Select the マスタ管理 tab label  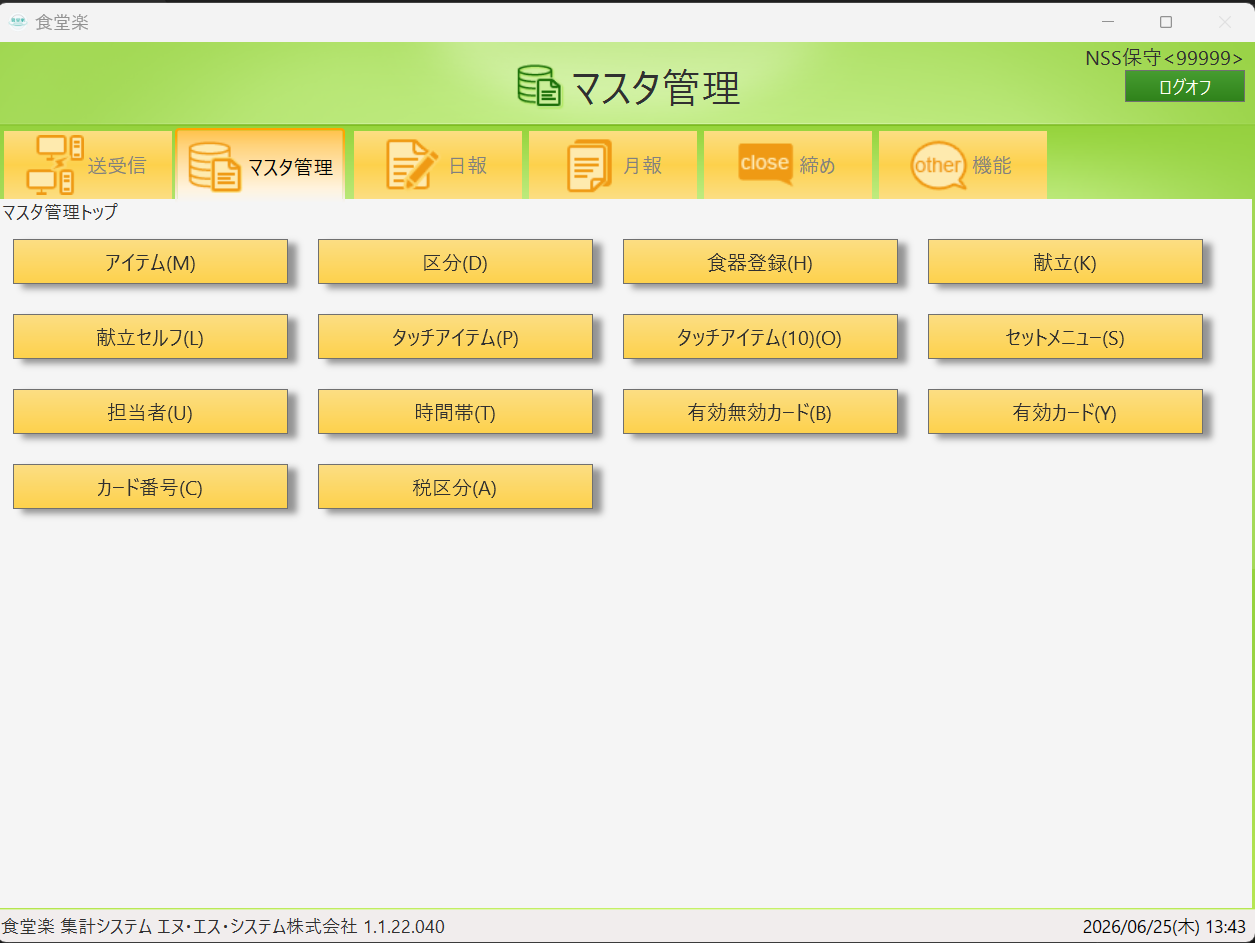click(290, 167)
